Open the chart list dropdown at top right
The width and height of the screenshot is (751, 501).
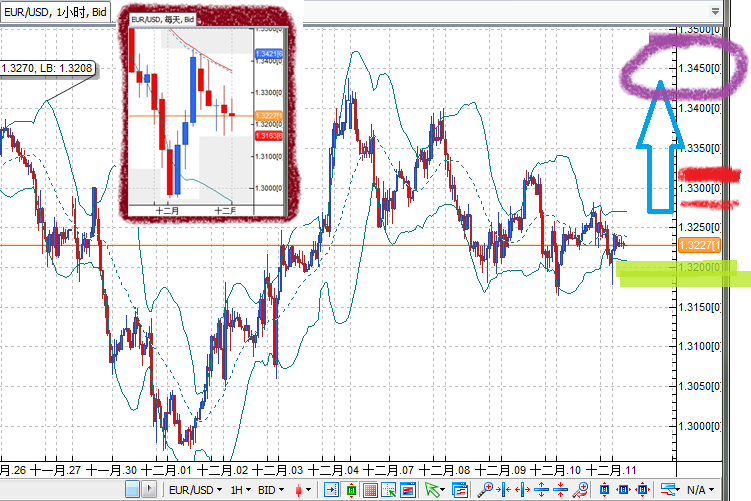coord(716,11)
